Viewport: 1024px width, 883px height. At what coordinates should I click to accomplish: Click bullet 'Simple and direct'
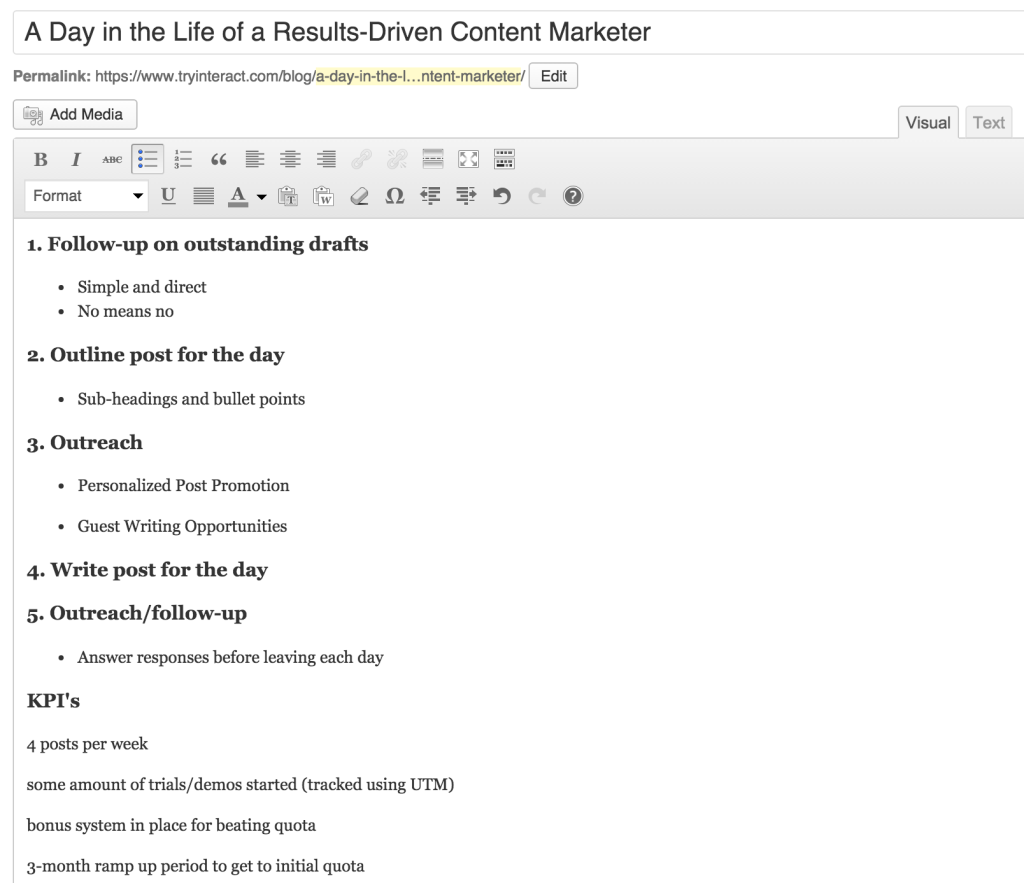coord(142,287)
